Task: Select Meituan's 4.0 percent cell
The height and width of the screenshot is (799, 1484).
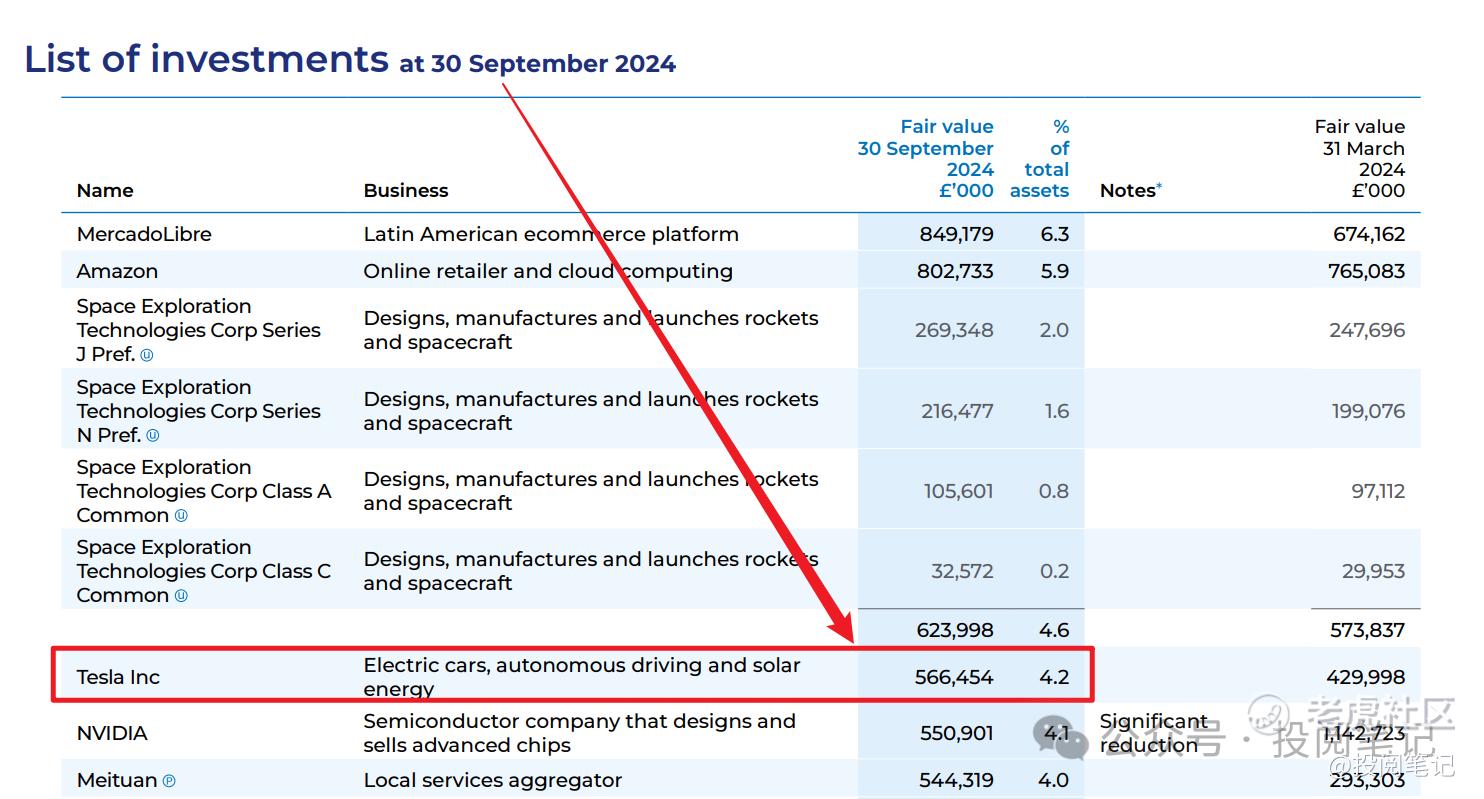Action: click(x=1054, y=780)
